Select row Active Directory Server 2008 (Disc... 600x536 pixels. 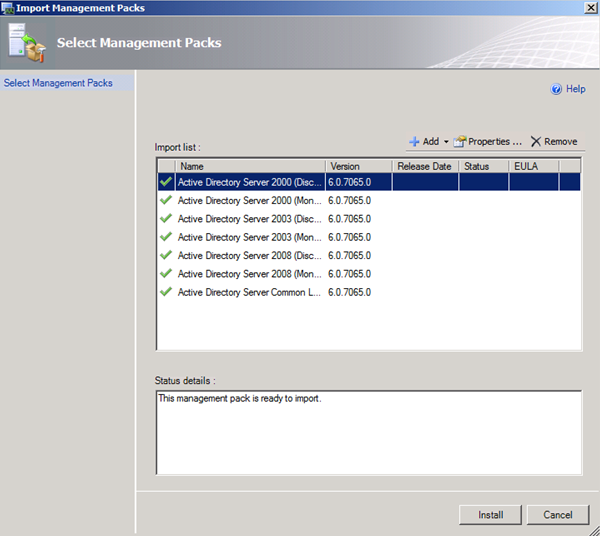point(369,256)
